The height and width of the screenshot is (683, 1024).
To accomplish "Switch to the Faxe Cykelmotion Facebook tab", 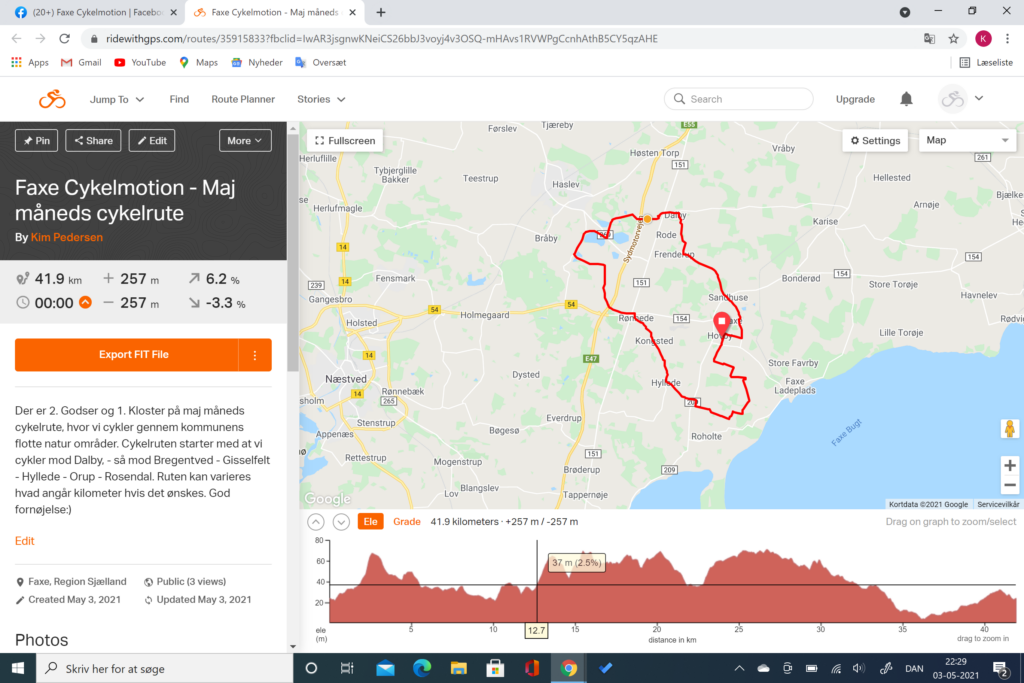I will click(91, 12).
